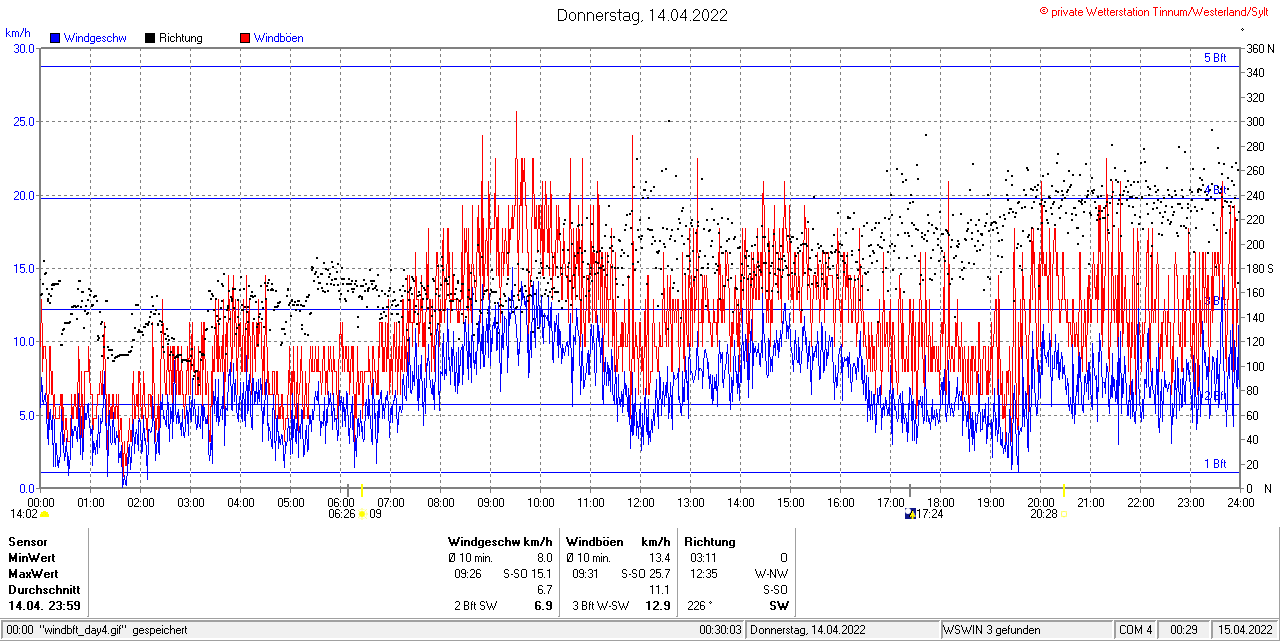The width and height of the screenshot is (1280, 641).
Task: Click the red Windböen legend swatch
Action: click(245, 38)
